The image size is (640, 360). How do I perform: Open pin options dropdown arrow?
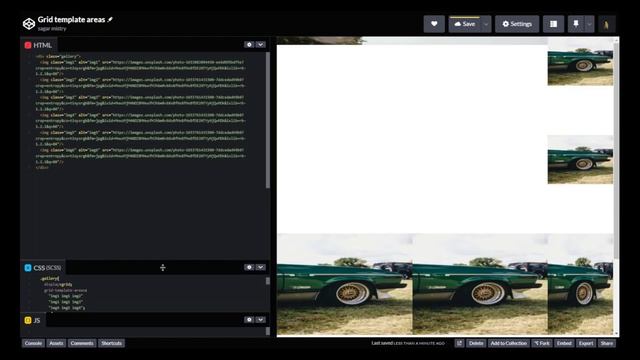[x=589, y=24]
